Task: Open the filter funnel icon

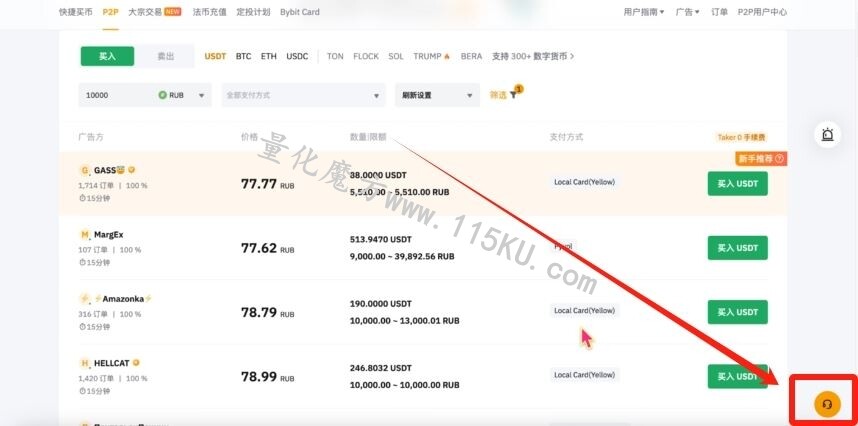Action: click(513, 95)
